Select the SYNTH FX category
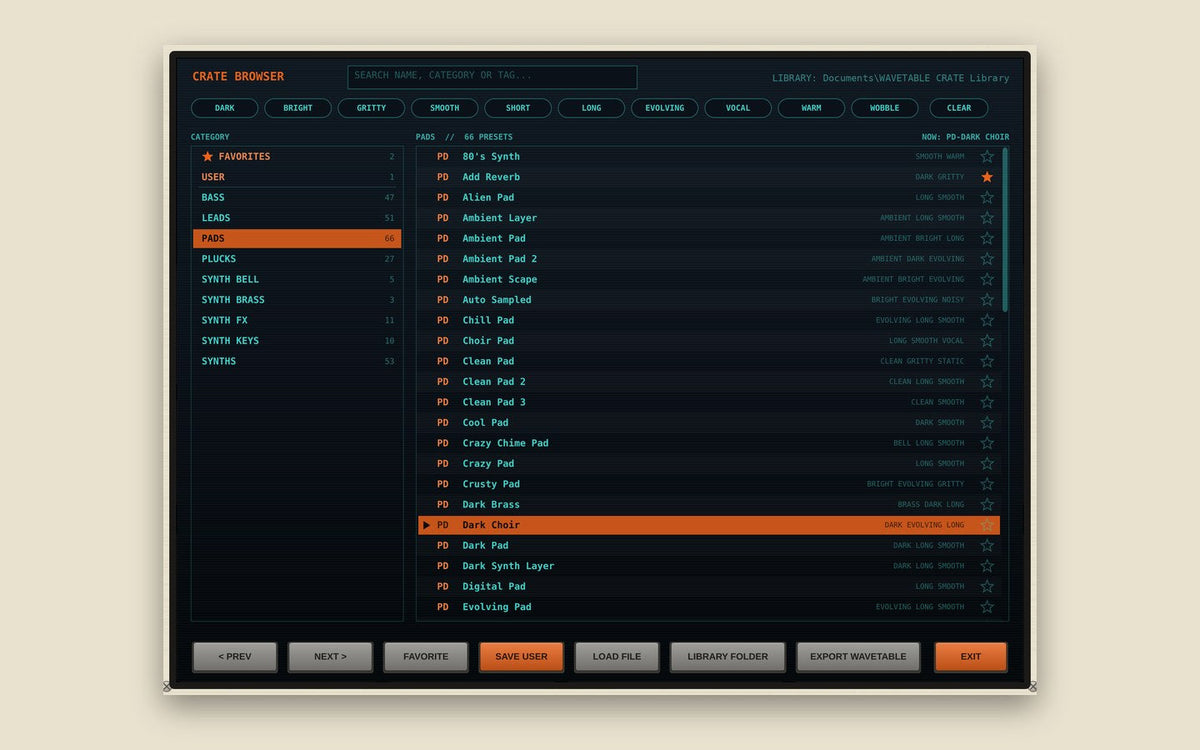Image resolution: width=1200 pixels, height=750 pixels. pyautogui.click(x=297, y=321)
